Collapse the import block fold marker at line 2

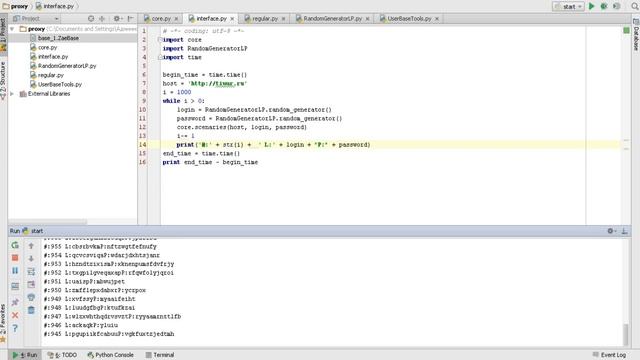pos(160,40)
